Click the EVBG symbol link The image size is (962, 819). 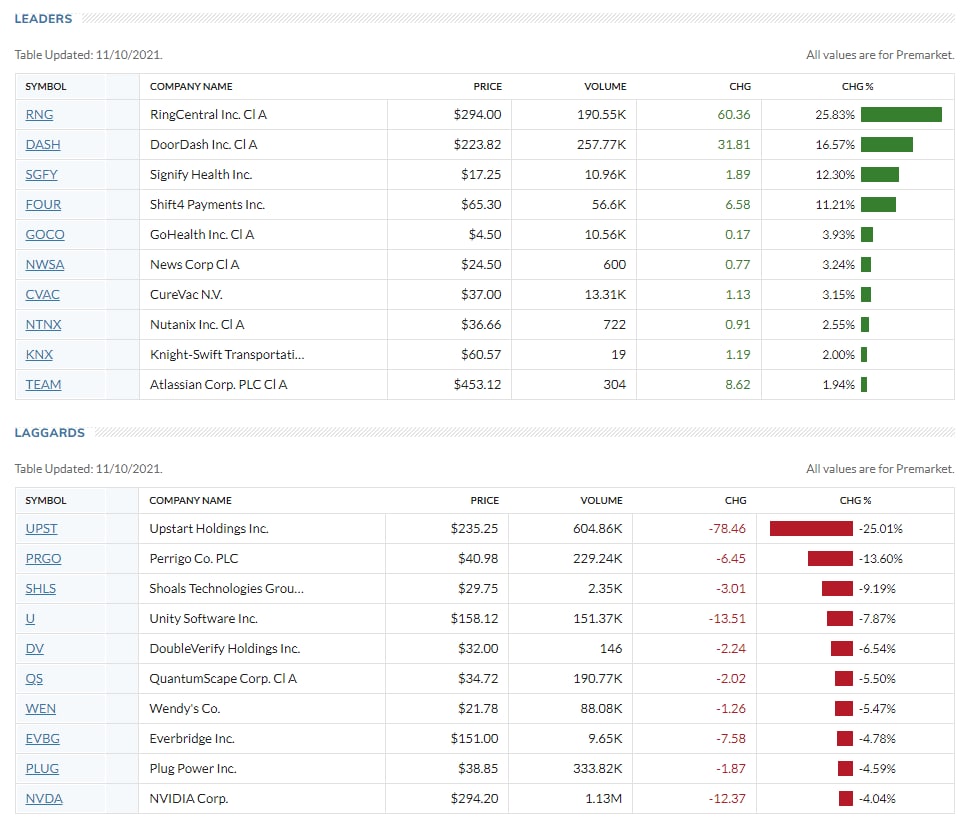coord(42,739)
